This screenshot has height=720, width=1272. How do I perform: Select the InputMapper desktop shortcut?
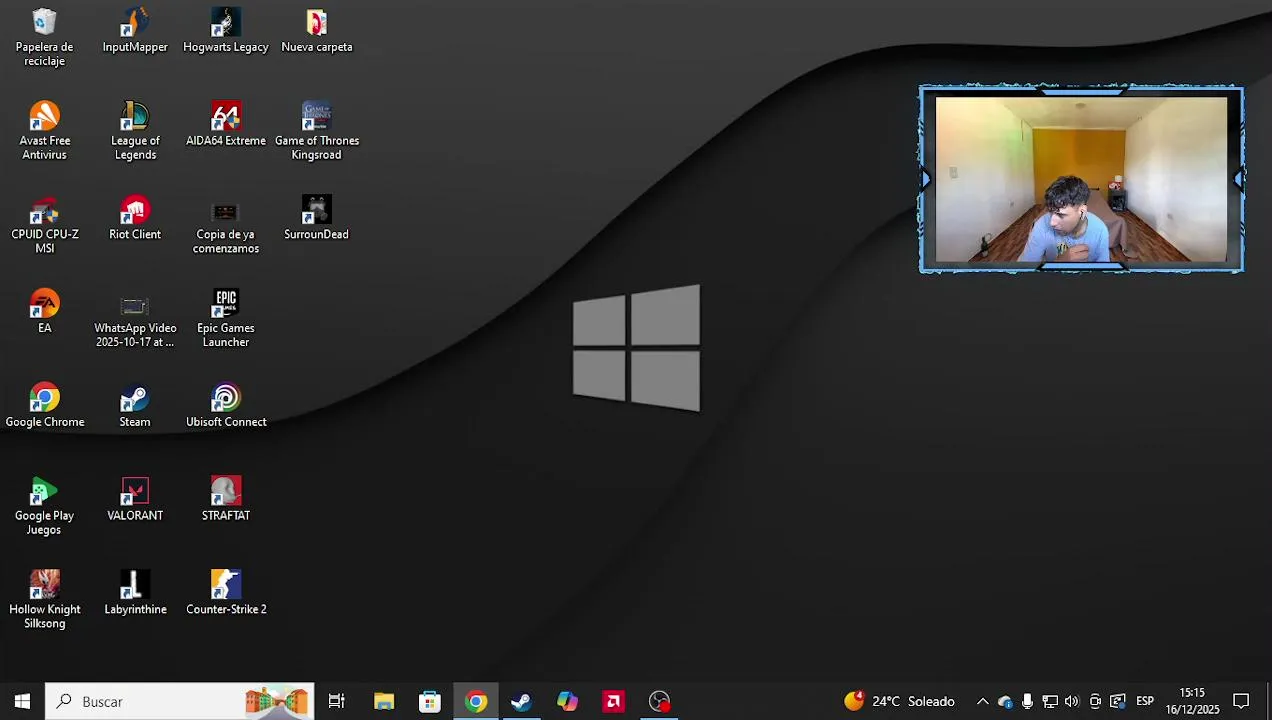click(135, 30)
